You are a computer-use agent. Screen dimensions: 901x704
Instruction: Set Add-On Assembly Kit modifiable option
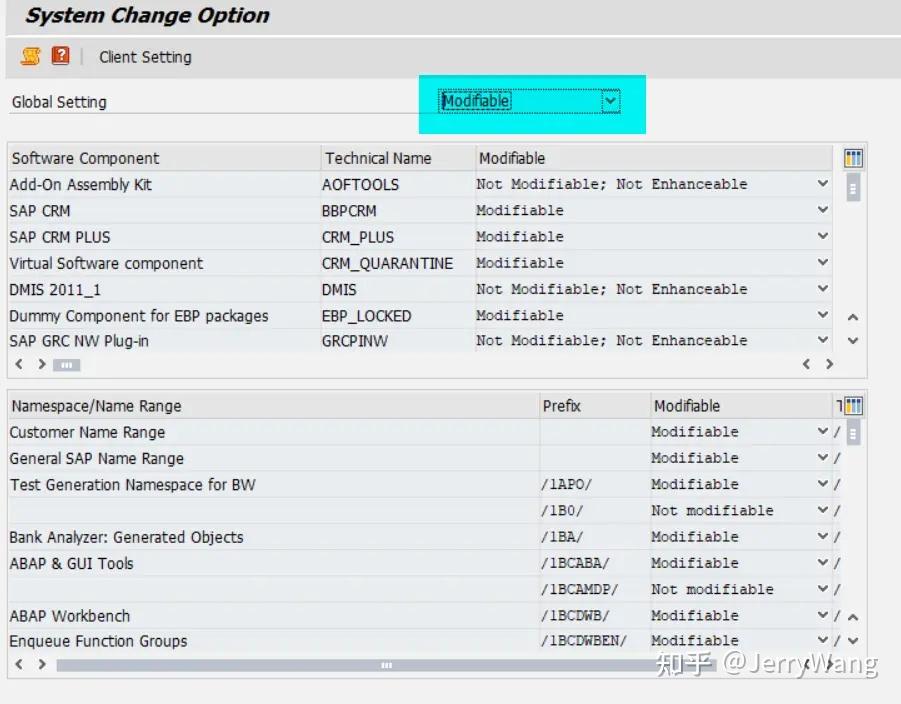pyautogui.click(x=822, y=184)
